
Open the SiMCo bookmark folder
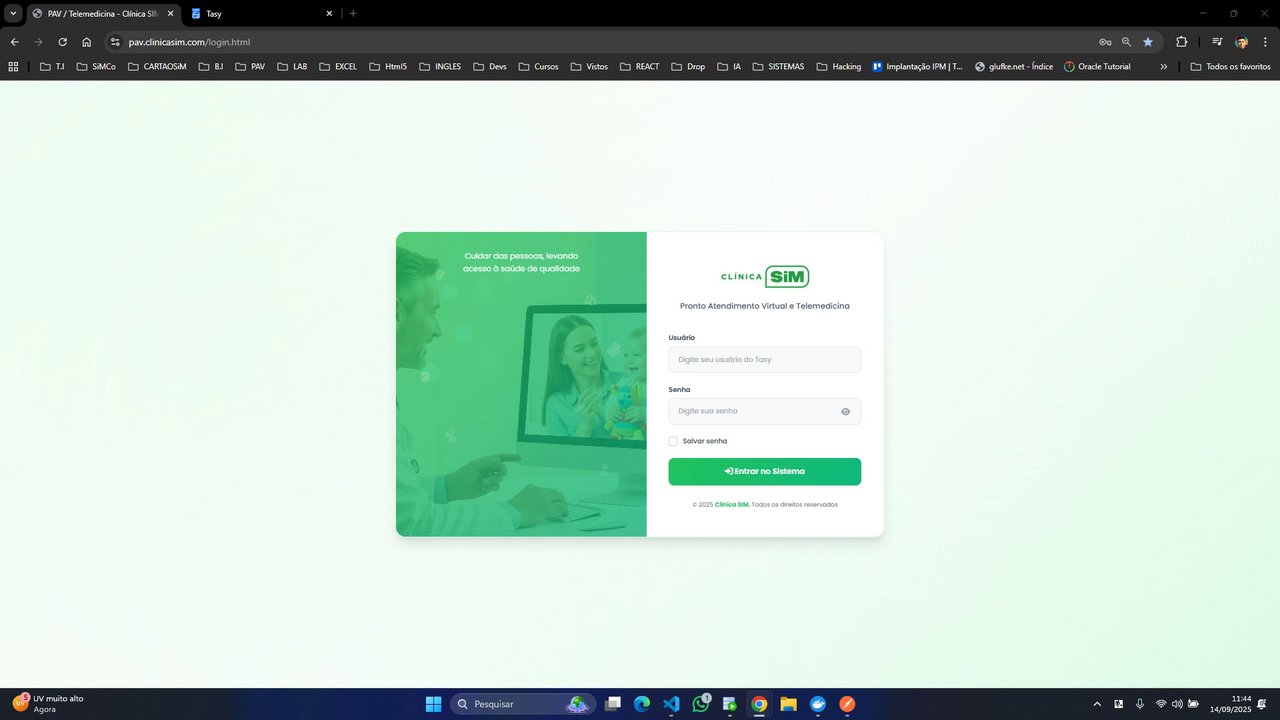[x=96, y=67]
